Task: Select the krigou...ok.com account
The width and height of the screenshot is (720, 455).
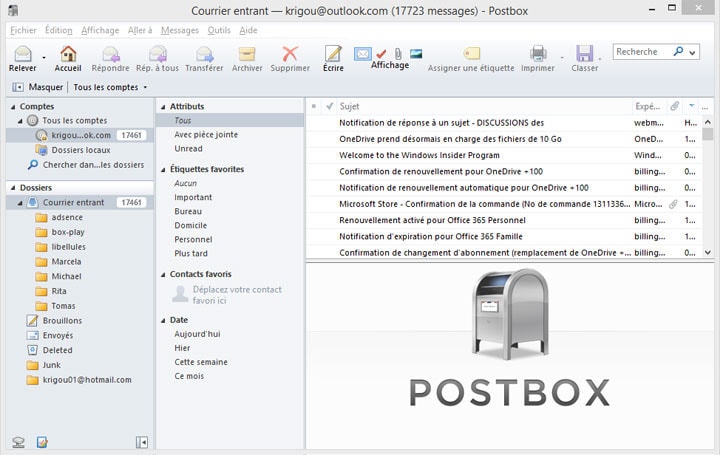Action: tap(80, 135)
